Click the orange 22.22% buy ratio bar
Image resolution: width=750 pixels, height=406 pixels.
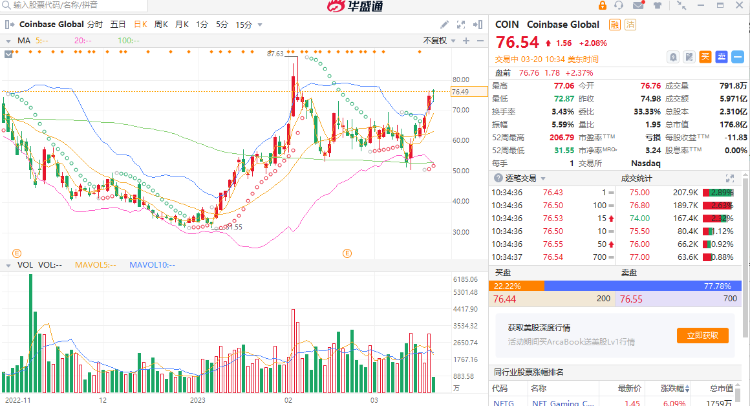pyautogui.click(x=517, y=286)
